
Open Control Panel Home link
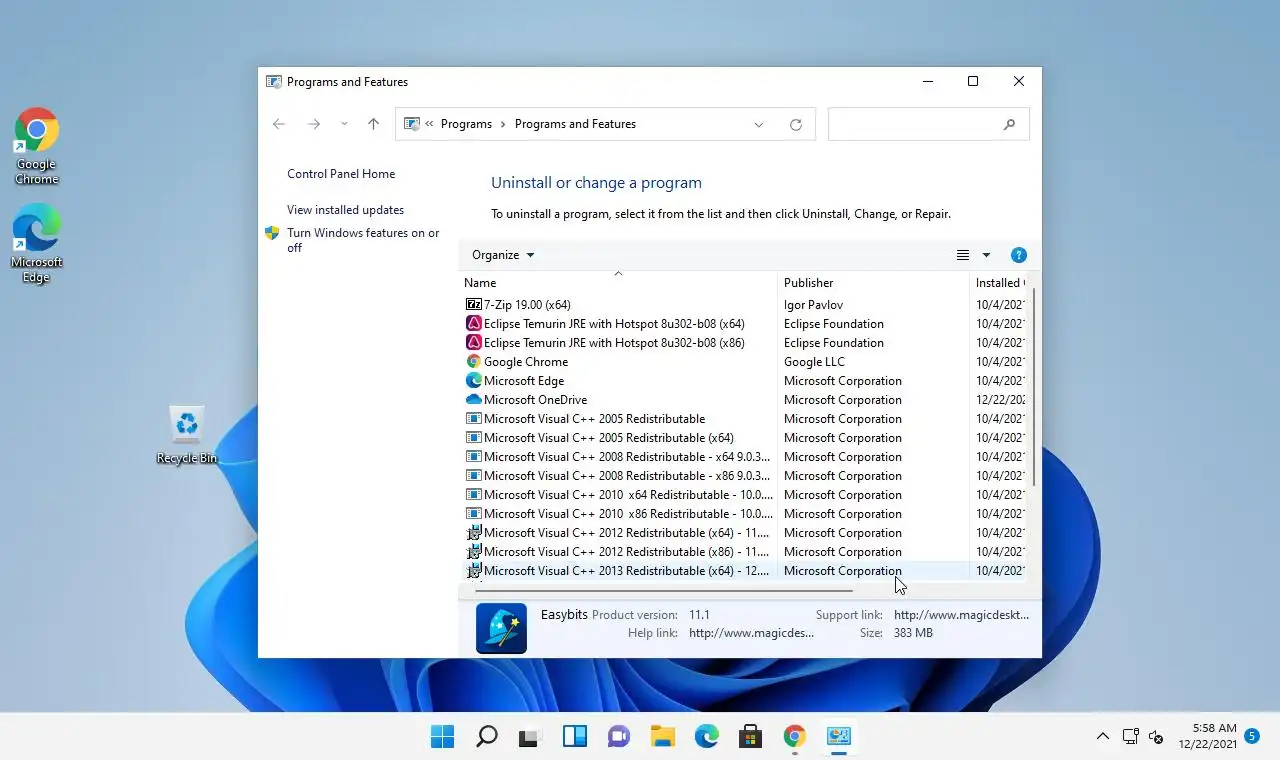tap(341, 174)
